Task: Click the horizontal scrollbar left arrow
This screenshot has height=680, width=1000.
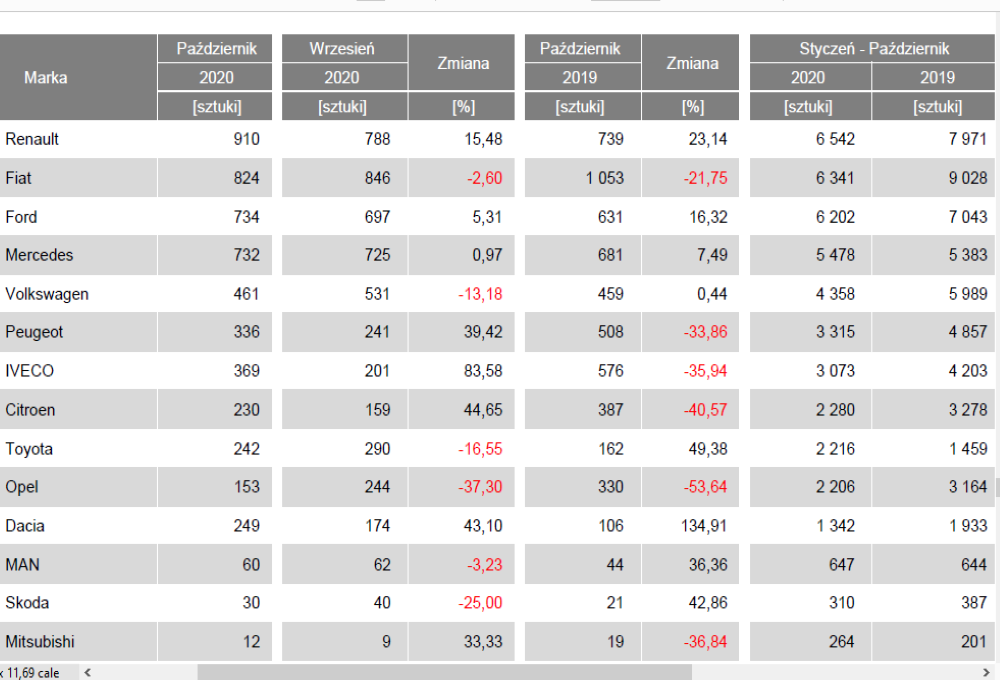Action: pyautogui.click(x=88, y=673)
